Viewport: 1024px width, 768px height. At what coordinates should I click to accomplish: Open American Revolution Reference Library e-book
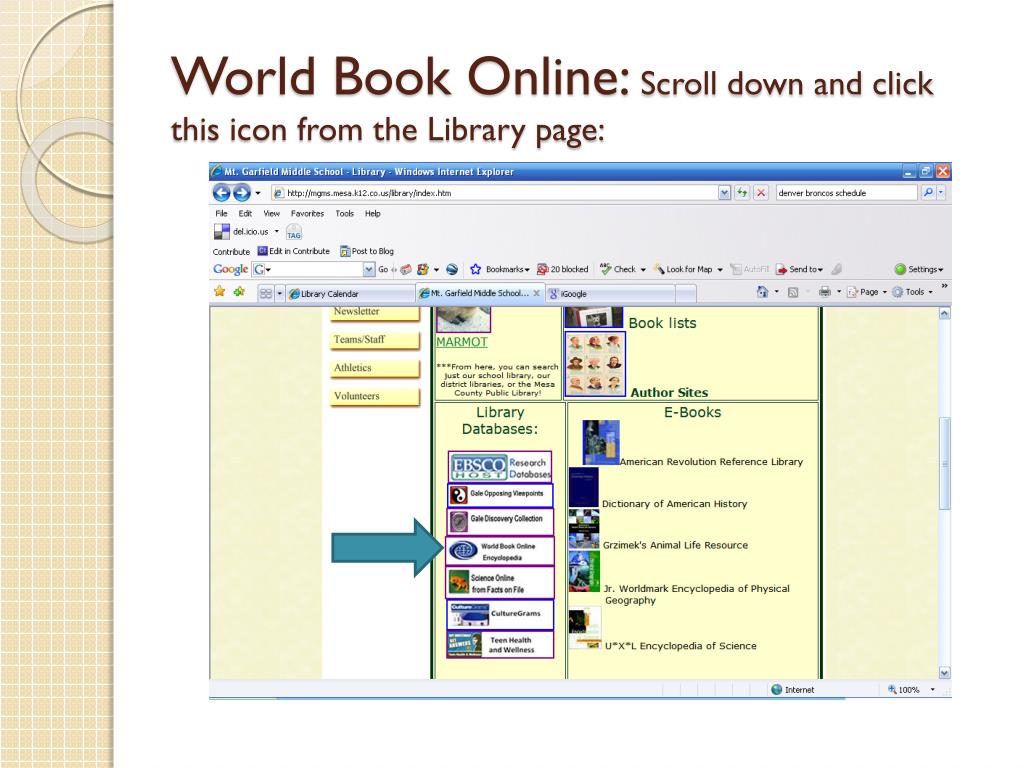click(x=711, y=462)
